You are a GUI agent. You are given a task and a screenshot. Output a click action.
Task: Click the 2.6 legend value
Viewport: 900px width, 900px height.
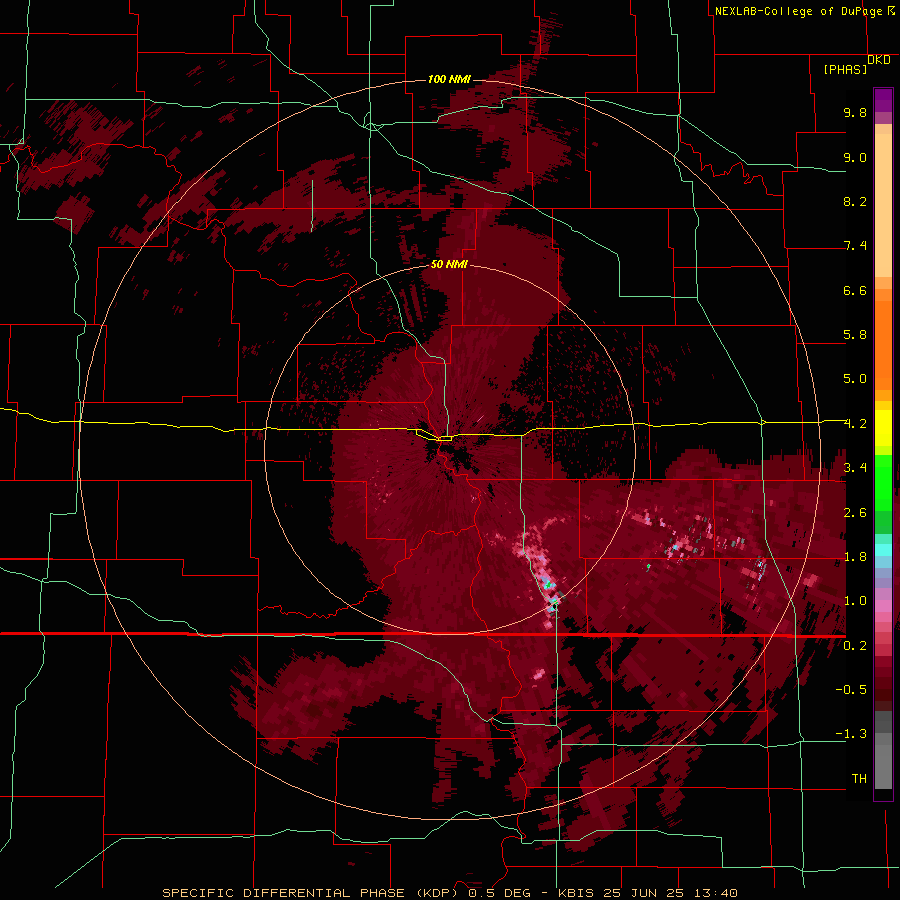[x=855, y=513]
